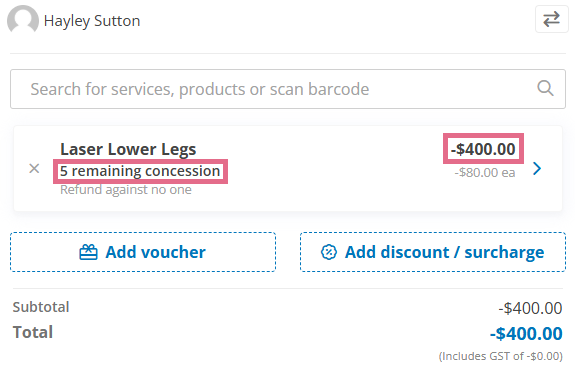This screenshot has height=368, width=575.
Task: Click the grey subtotal -$400.00 amount
Action: (530, 308)
